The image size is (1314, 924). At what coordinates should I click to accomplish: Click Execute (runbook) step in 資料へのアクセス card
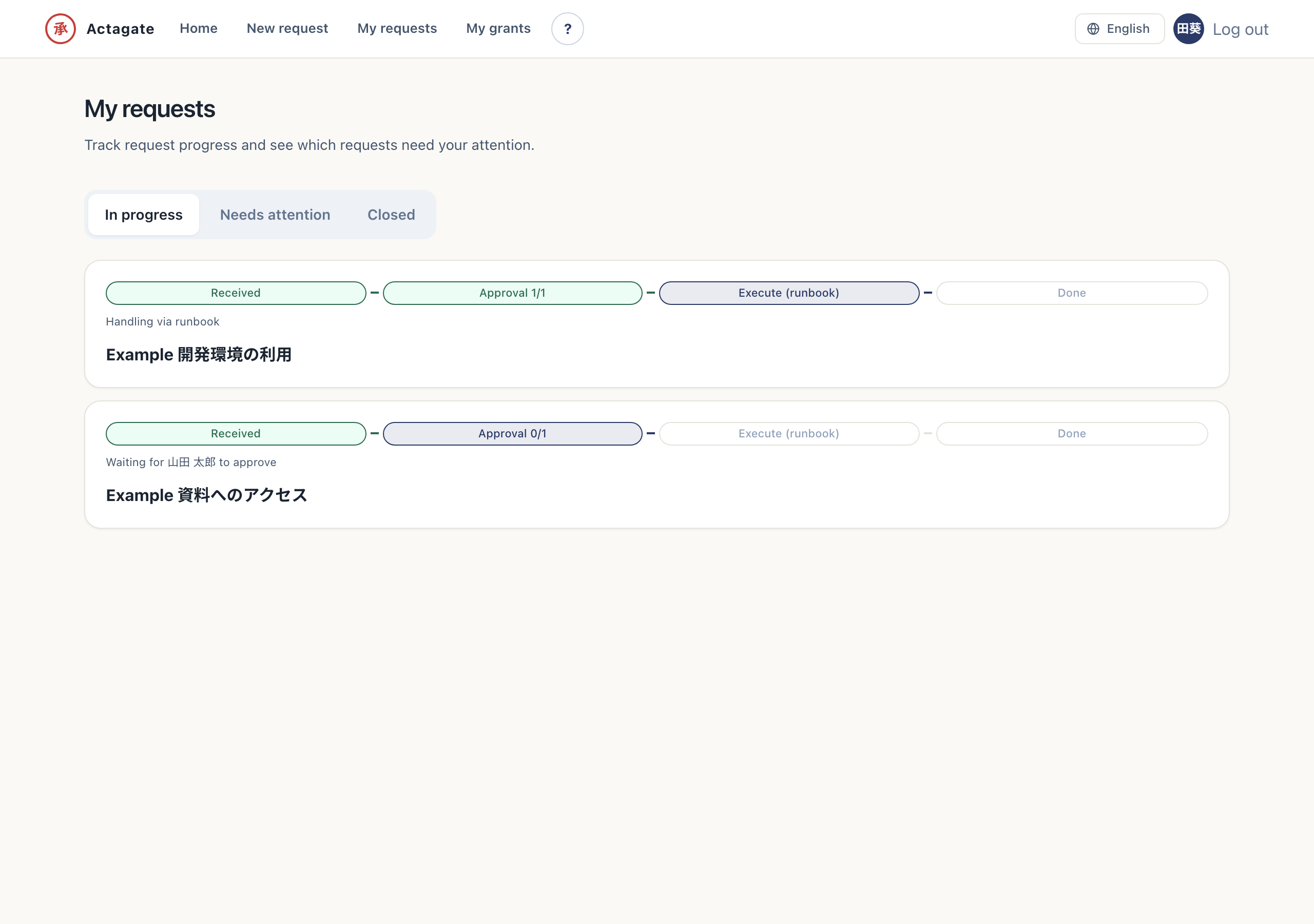789,434
